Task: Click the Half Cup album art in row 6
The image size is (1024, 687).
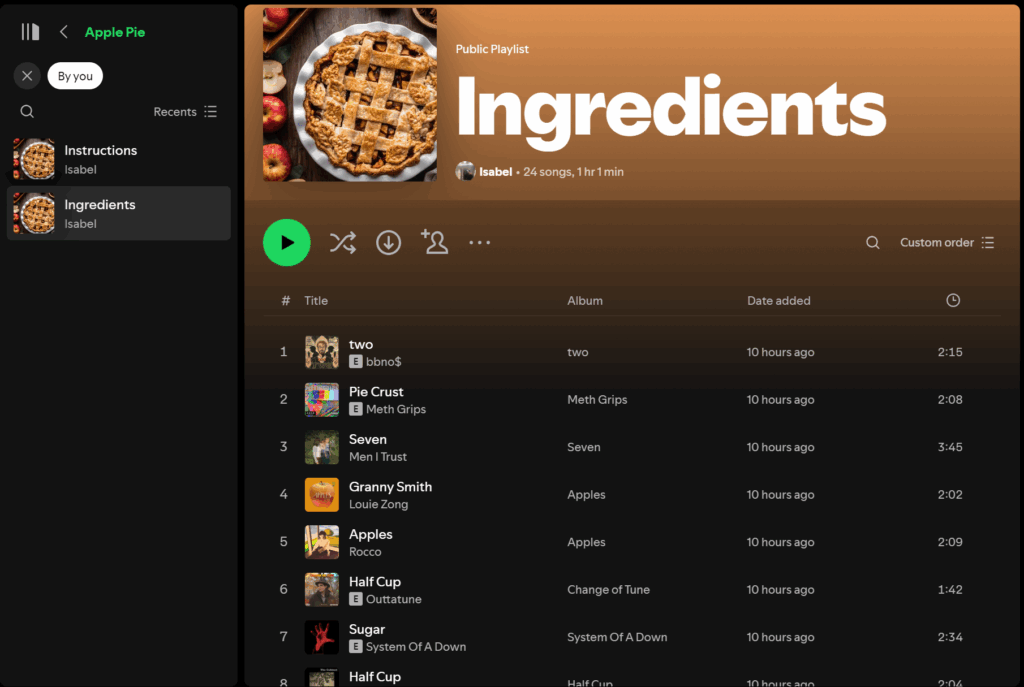Action: [322, 590]
